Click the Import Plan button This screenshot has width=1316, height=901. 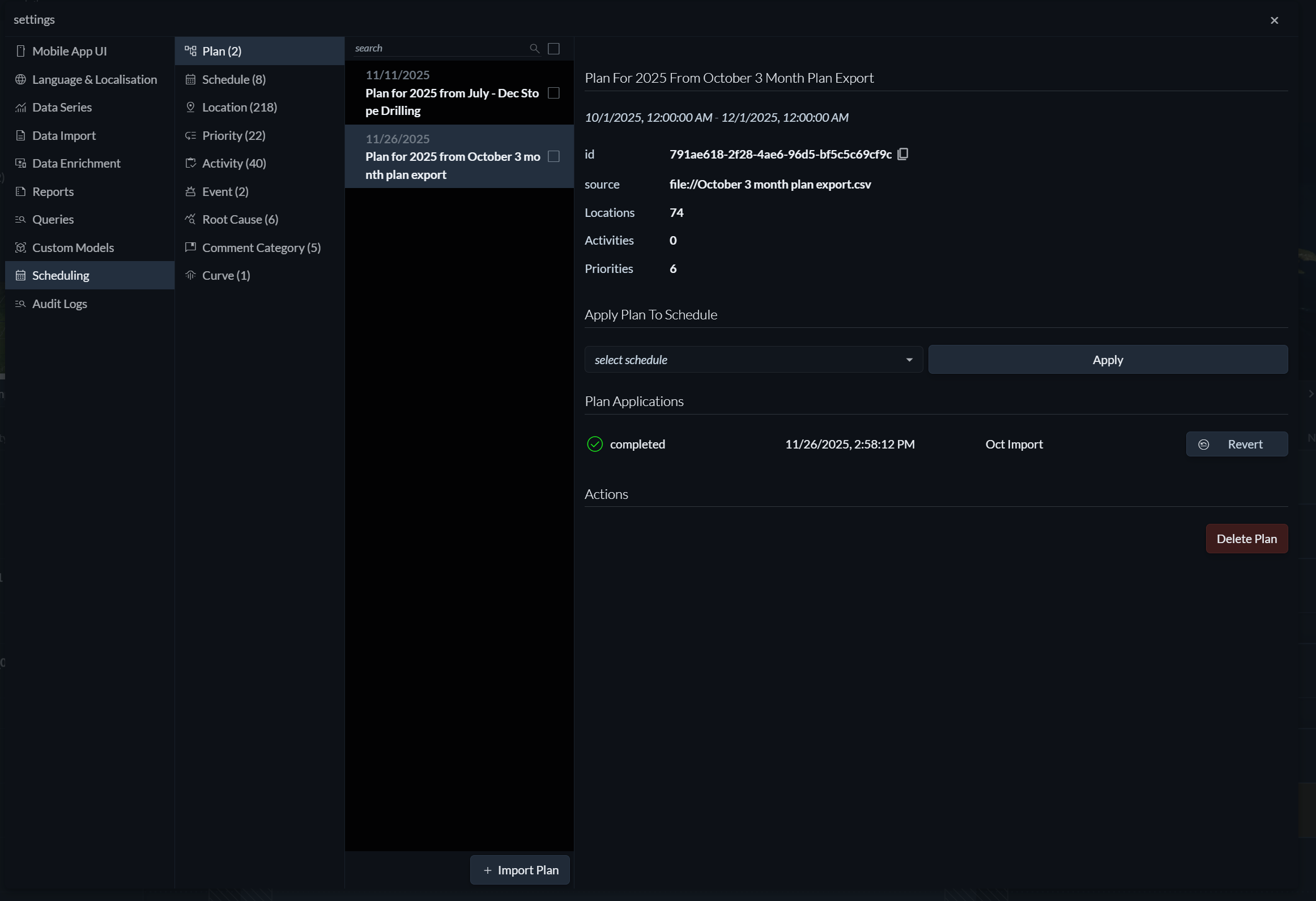tap(519, 870)
